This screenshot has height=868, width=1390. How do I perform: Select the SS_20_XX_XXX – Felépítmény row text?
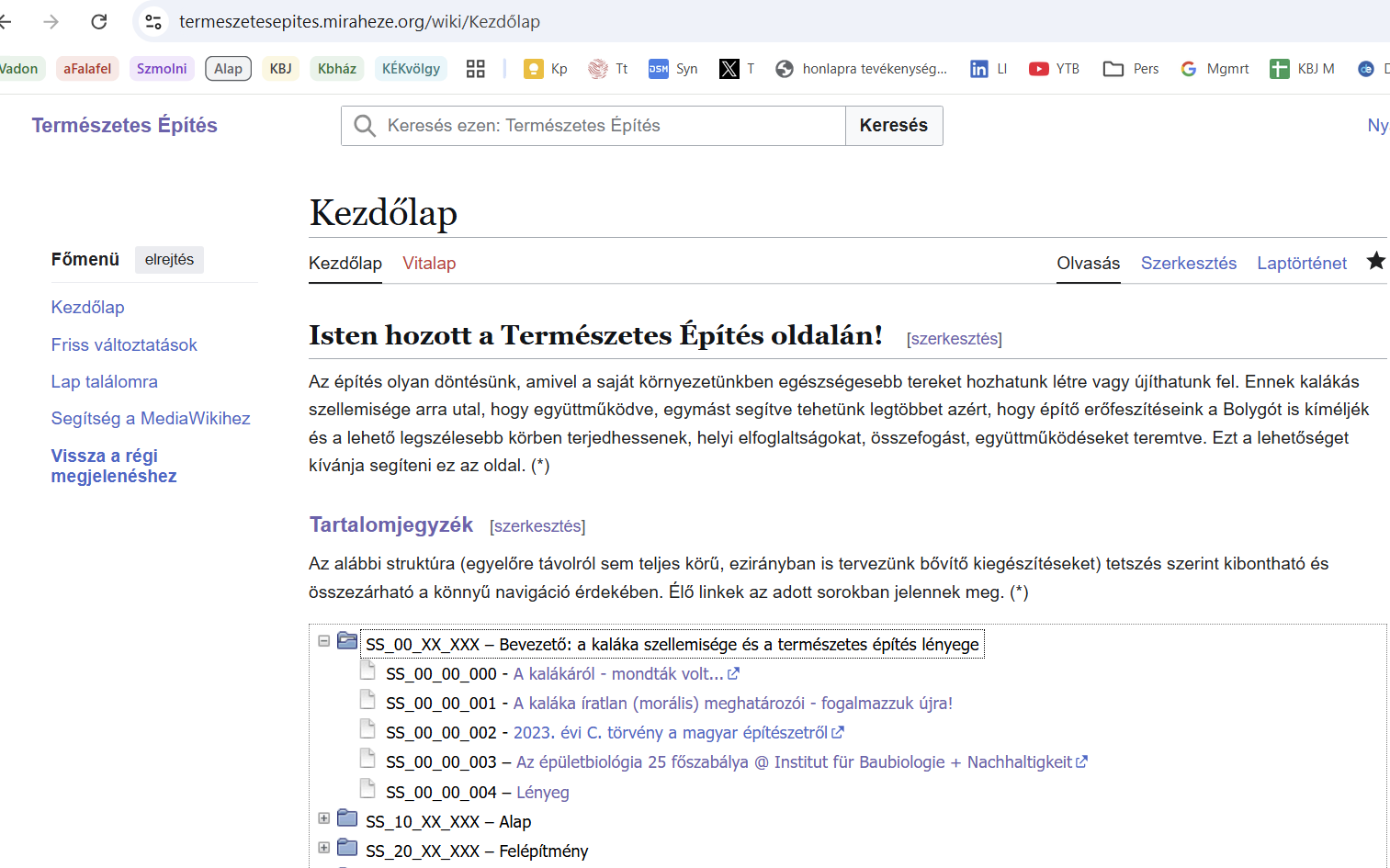pos(477,851)
